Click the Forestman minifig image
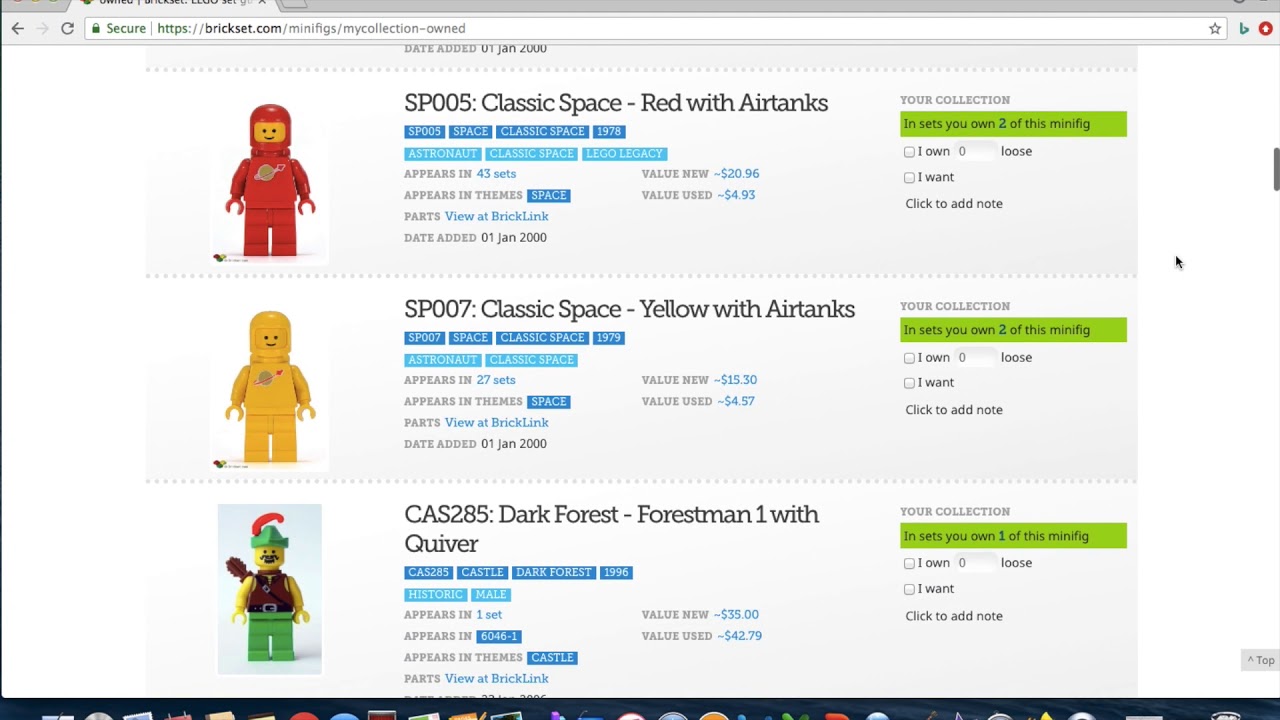This screenshot has width=1280, height=720. 270,589
